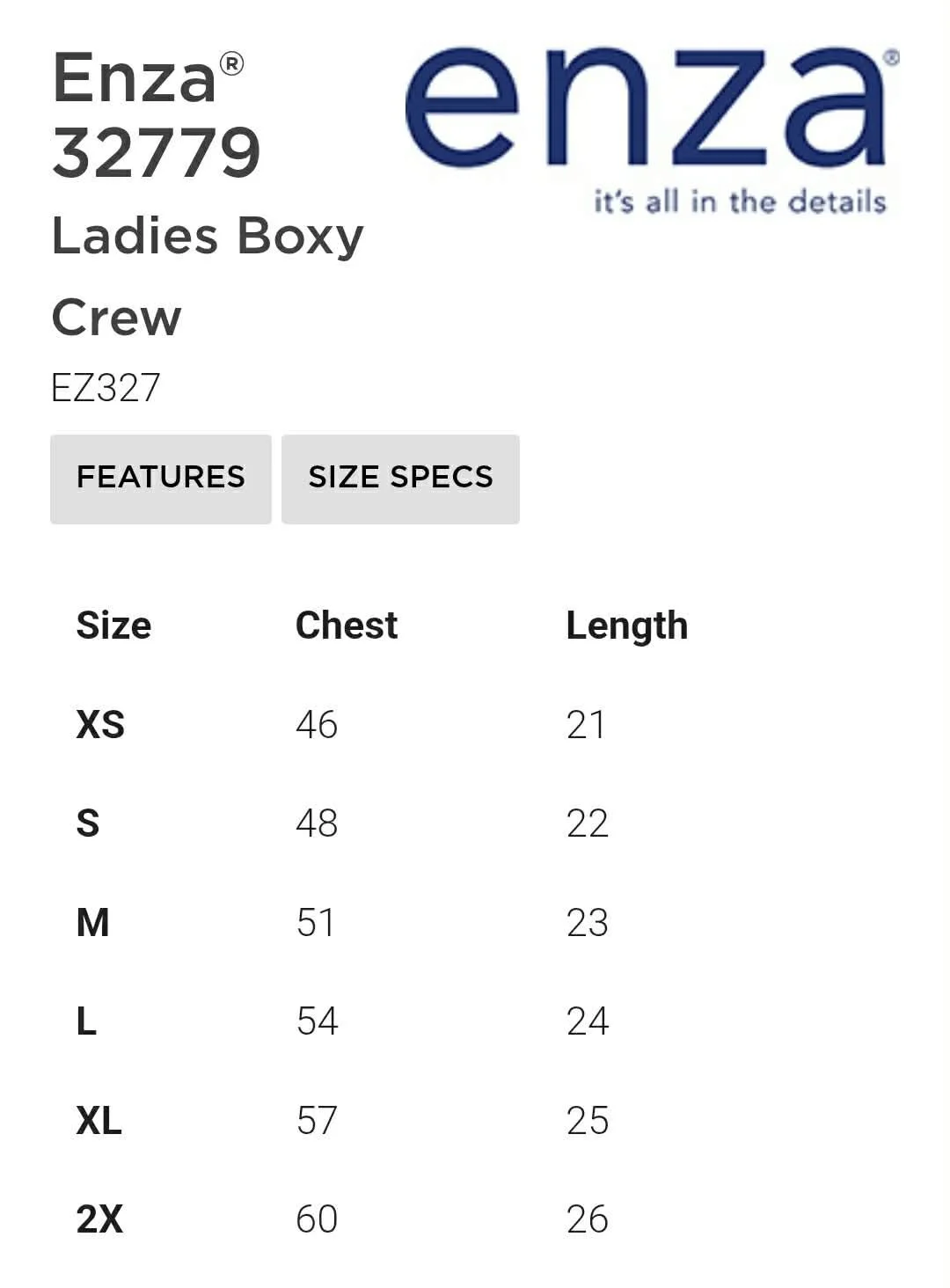Click the Length column header
Viewport: 950px width, 1288px height.
[x=627, y=626]
